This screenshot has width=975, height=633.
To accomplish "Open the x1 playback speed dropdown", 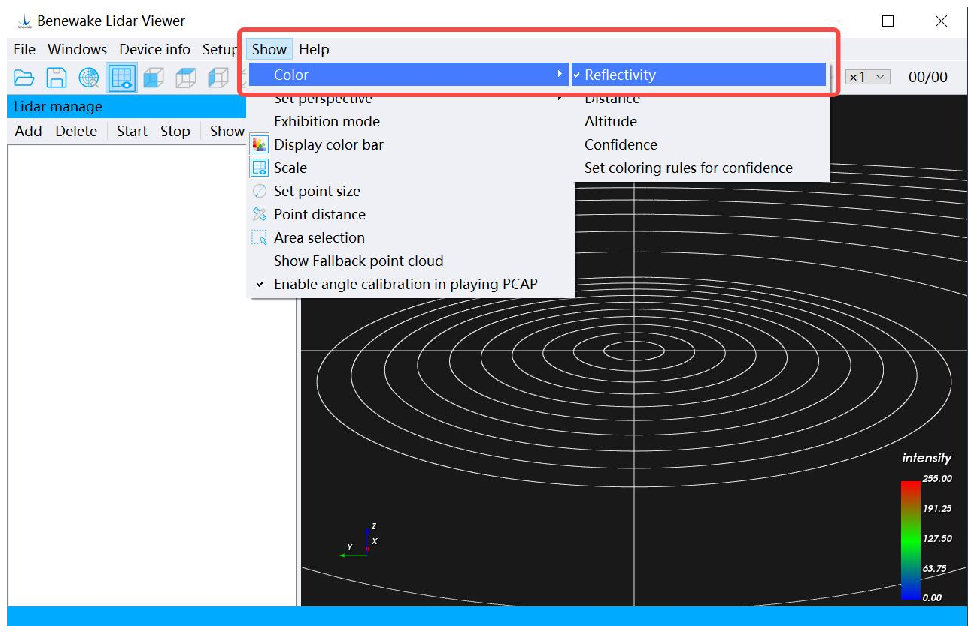I will pyautogui.click(x=868, y=77).
